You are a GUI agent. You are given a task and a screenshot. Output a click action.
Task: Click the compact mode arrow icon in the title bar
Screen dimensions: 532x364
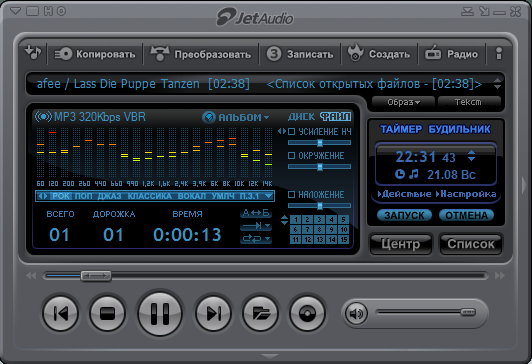(x=484, y=11)
